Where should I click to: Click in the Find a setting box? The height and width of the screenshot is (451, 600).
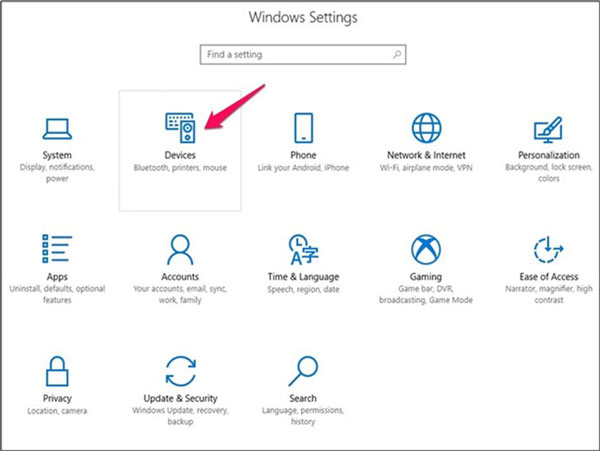(x=303, y=54)
